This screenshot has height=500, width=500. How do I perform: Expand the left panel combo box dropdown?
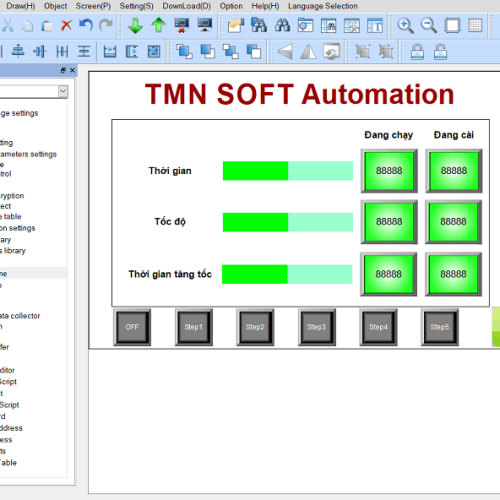pyautogui.click(x=63, y=91)
